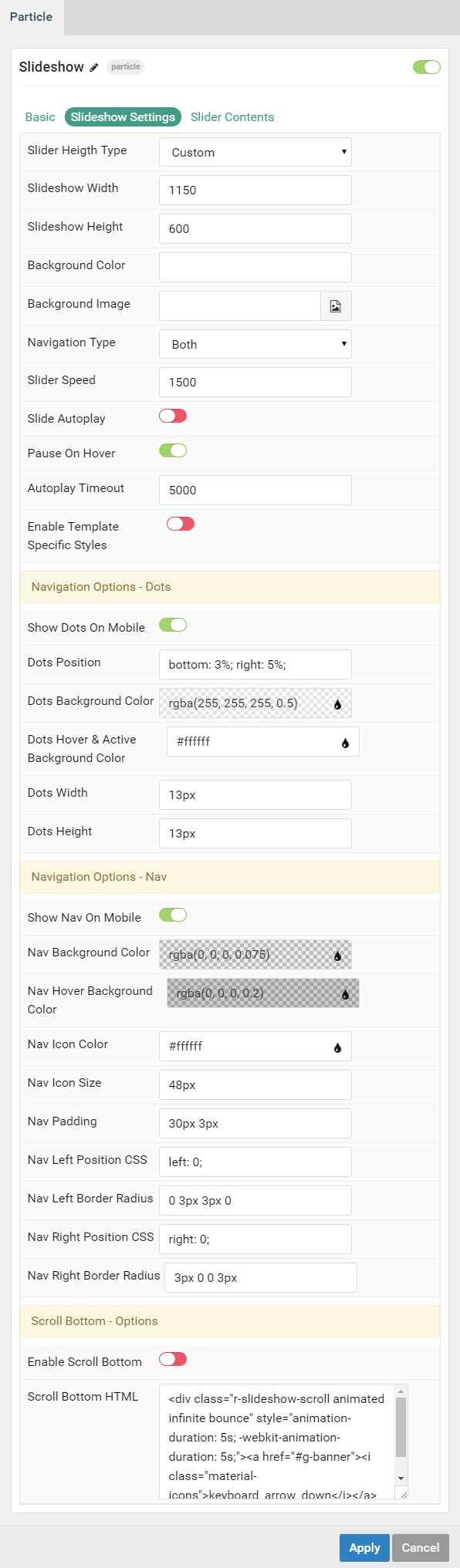Click the Nav Background Color droplet icon

pos(337,956)
